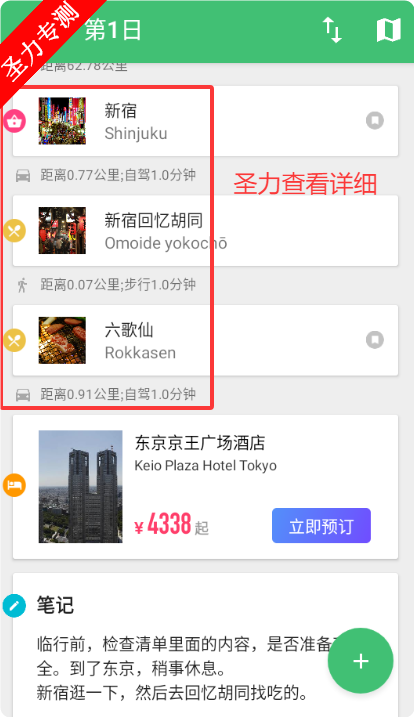414x717 pixels.
Task: Tap the green plus add button
Action: [360, 661]
